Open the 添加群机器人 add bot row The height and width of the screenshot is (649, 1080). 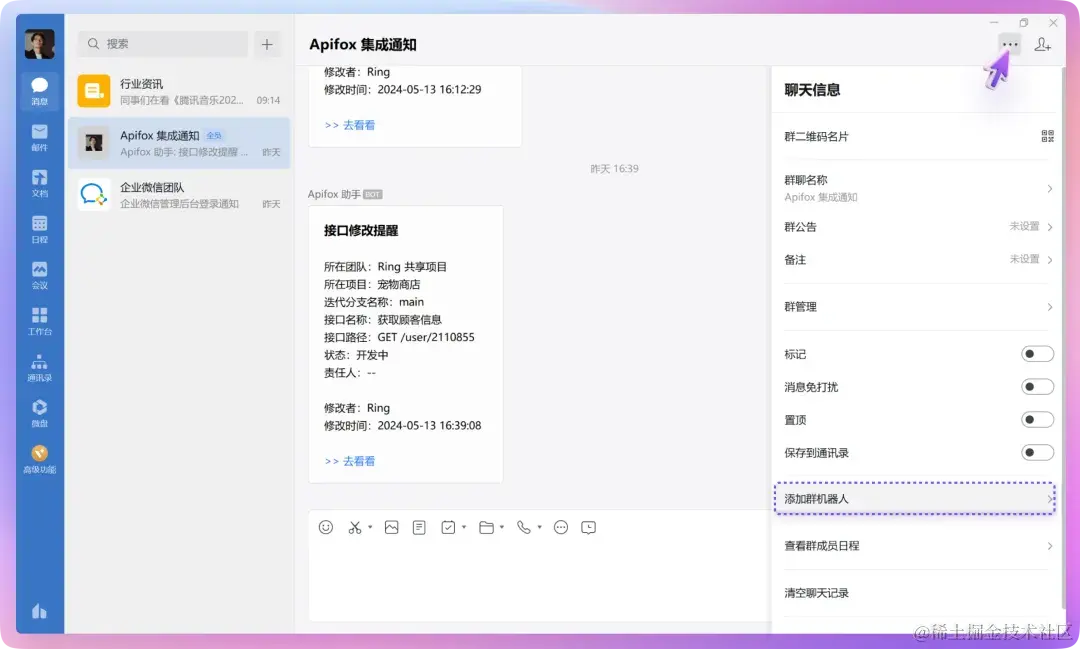[x=915, y=499]
